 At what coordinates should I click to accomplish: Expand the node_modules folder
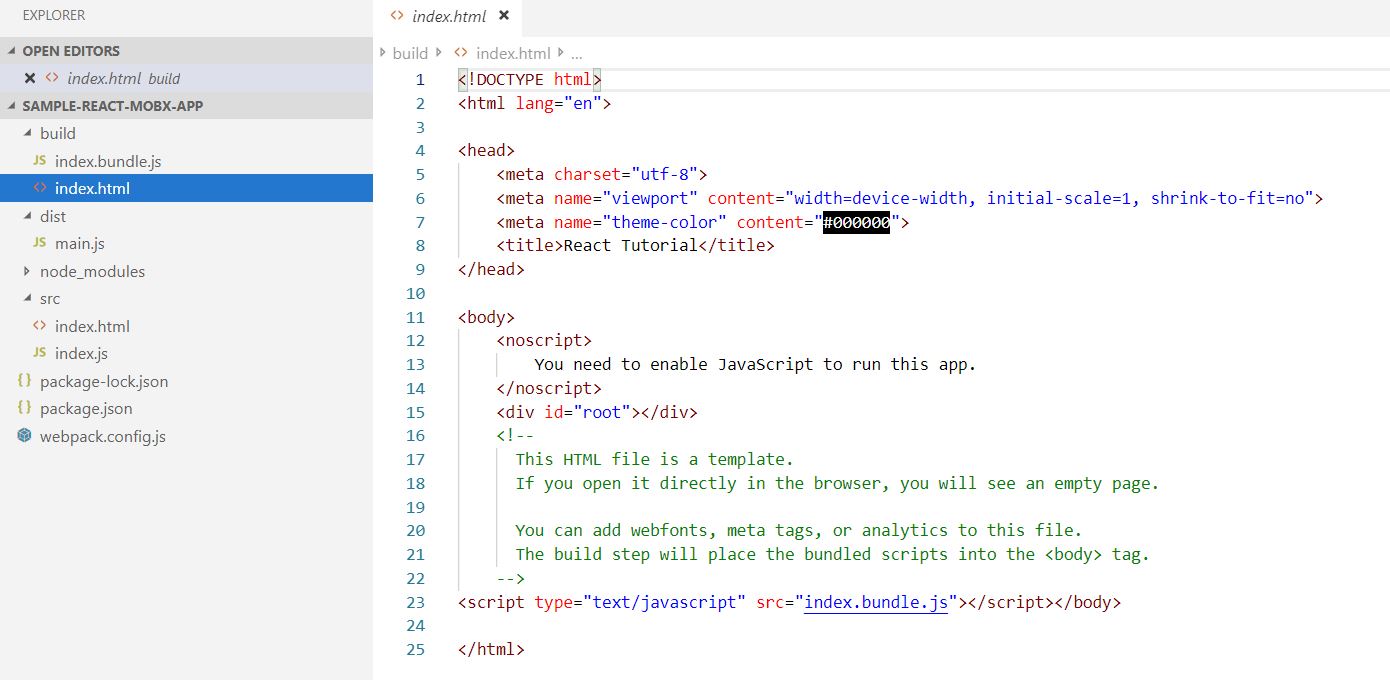tap(27, 271)
